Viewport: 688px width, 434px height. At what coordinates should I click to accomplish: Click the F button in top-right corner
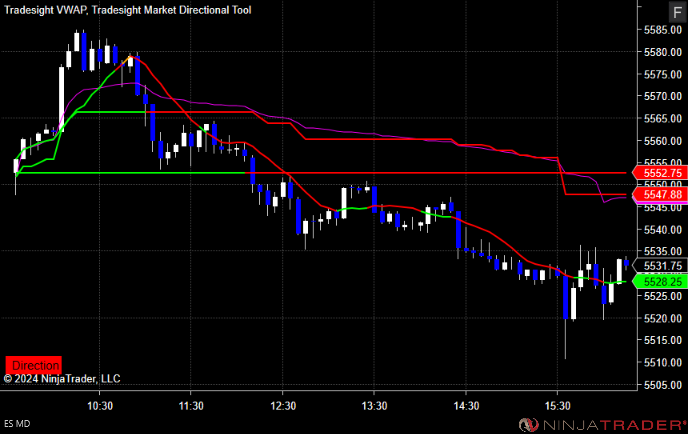[677, 12]
